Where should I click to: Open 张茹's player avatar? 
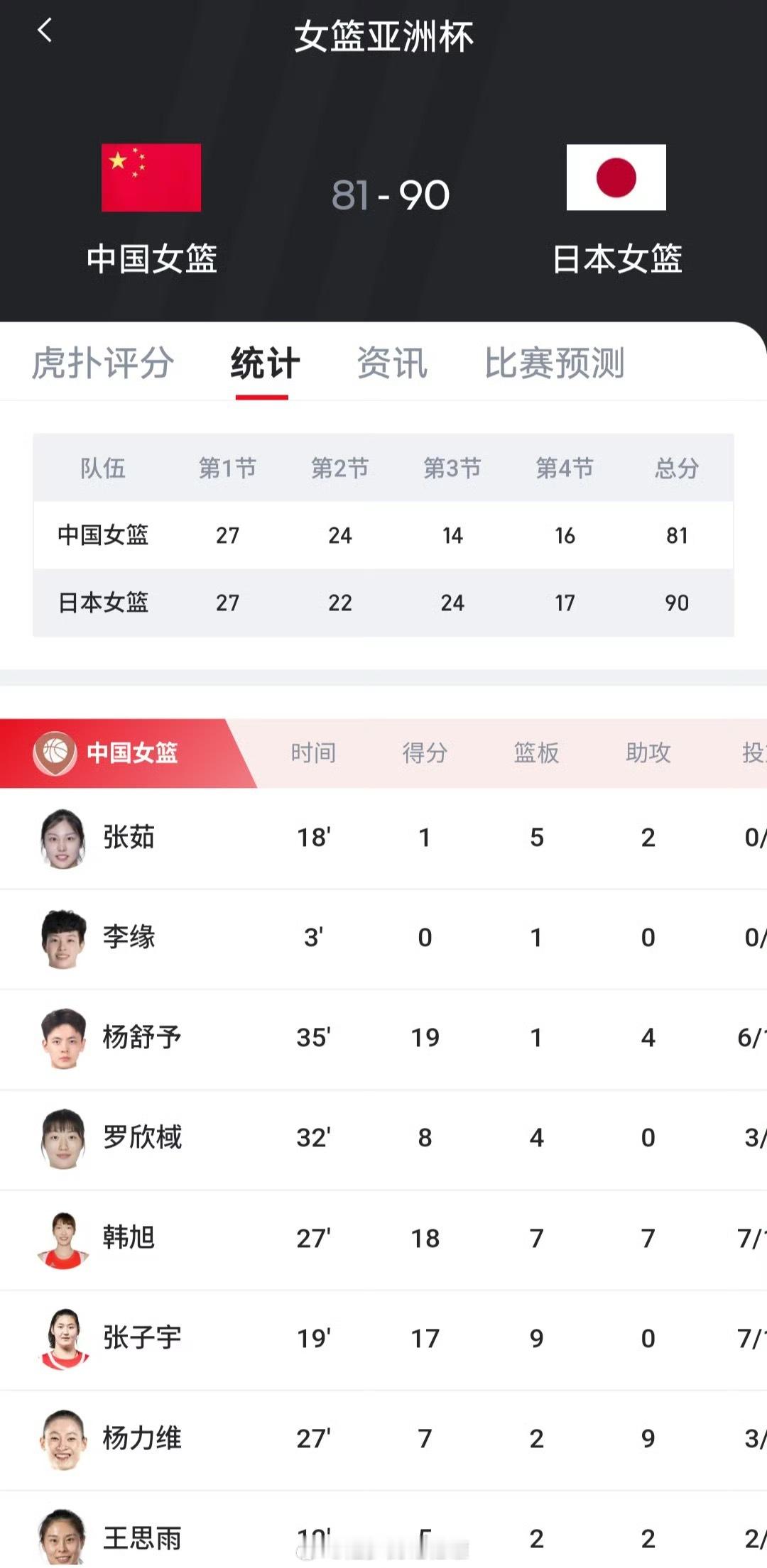pyautogui.click(x=63, y=838)
